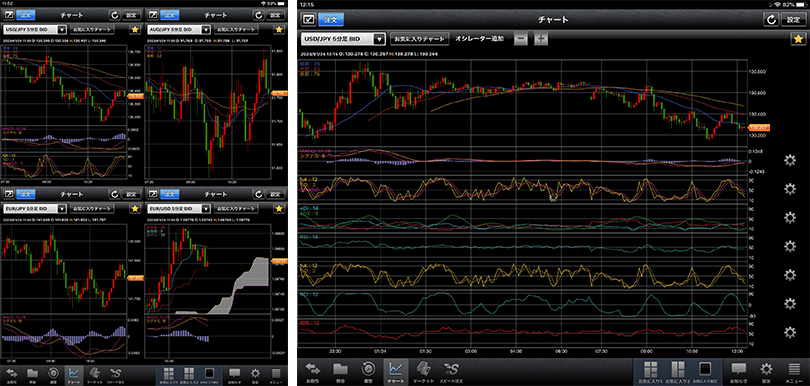810x386 pixels.
Task: Click the gear icon beside the MACD oscillator
Action: 789,160
